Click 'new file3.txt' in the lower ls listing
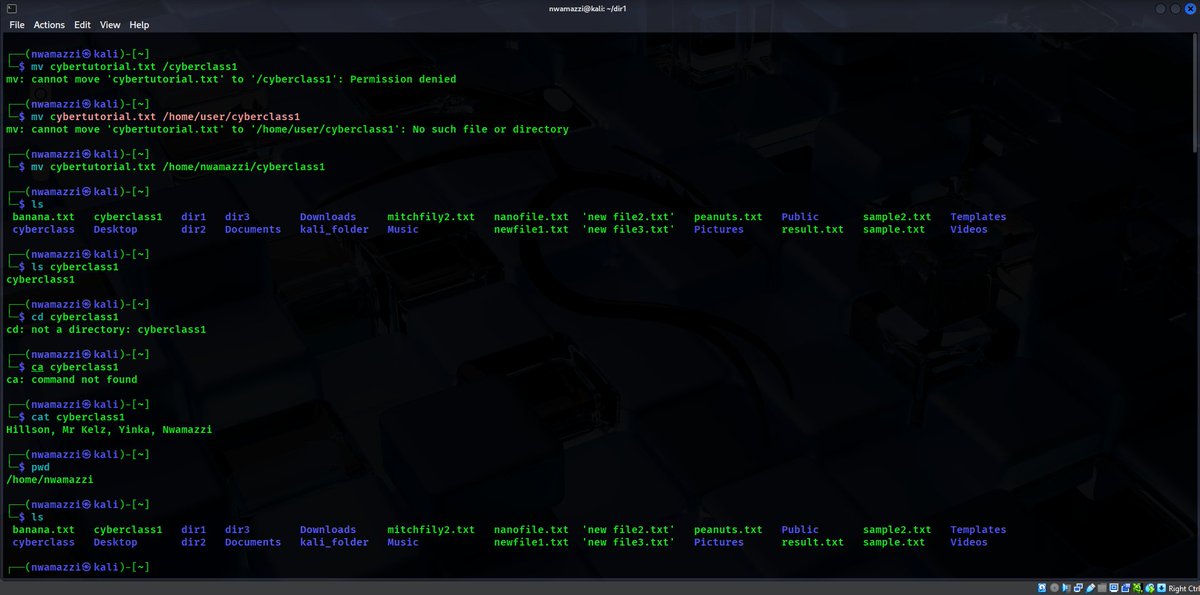Image resolution: width=1200 pixels, height=595 pixels. pos(628,542)
